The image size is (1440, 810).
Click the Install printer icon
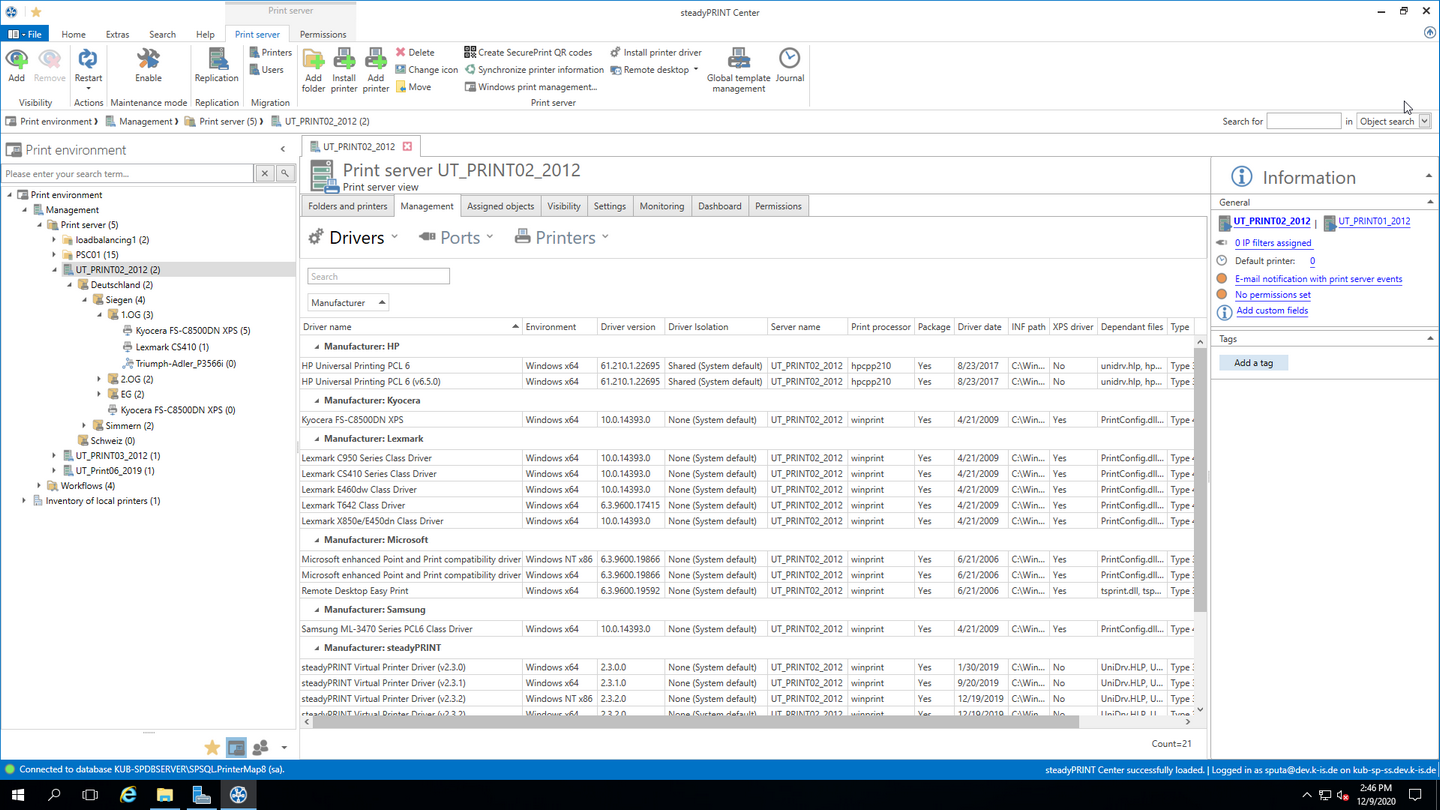pos(344,60)
